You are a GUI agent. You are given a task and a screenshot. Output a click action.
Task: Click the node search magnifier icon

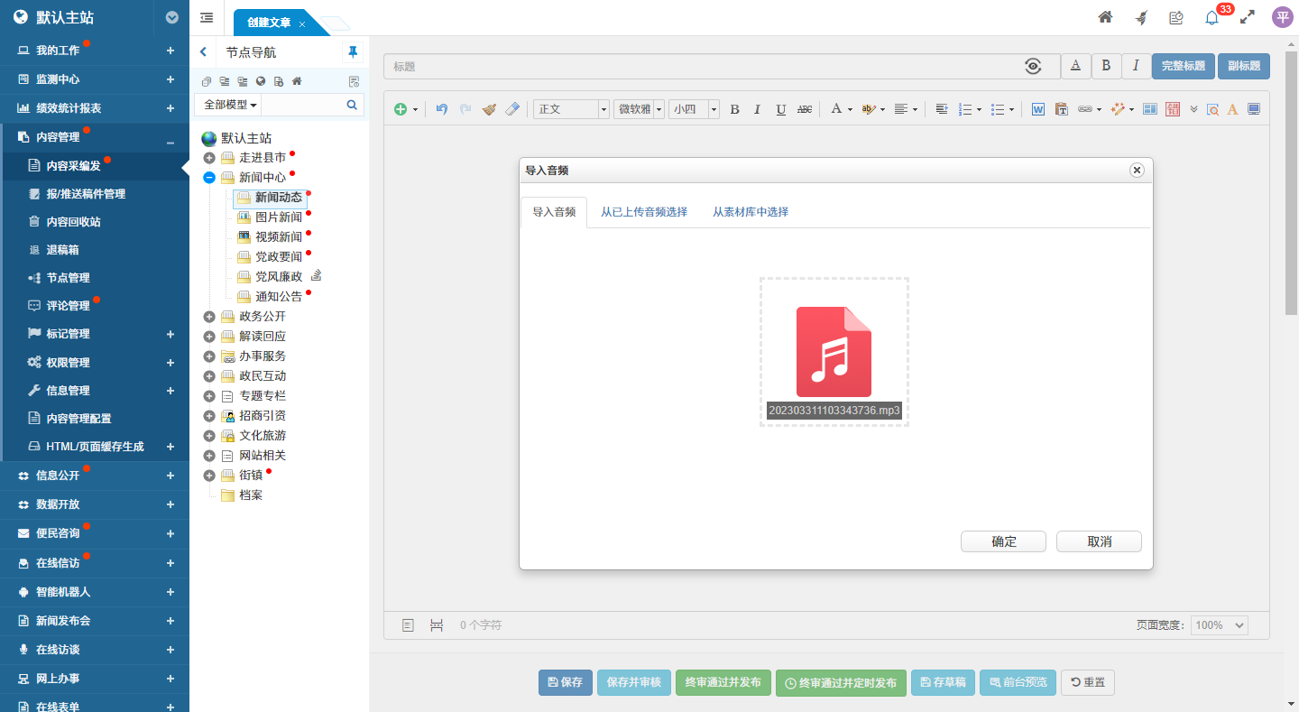352,105
